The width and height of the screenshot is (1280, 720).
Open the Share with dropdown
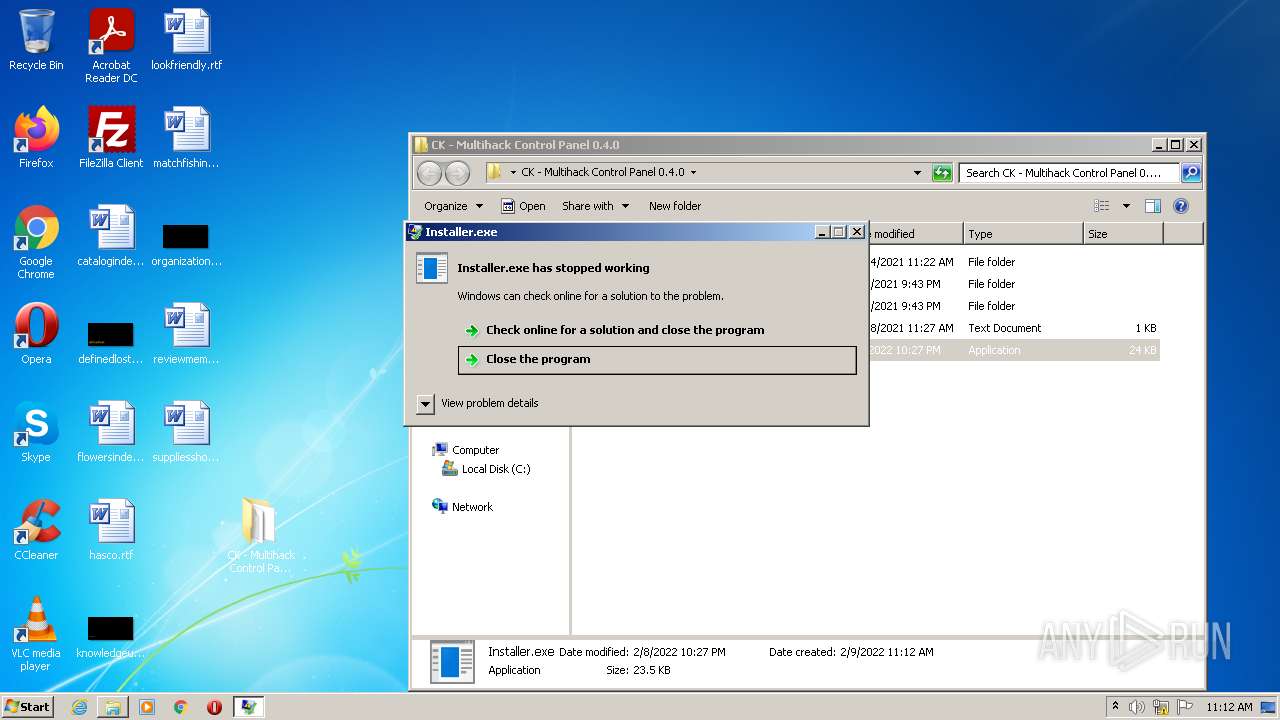(x=596, y=206)
